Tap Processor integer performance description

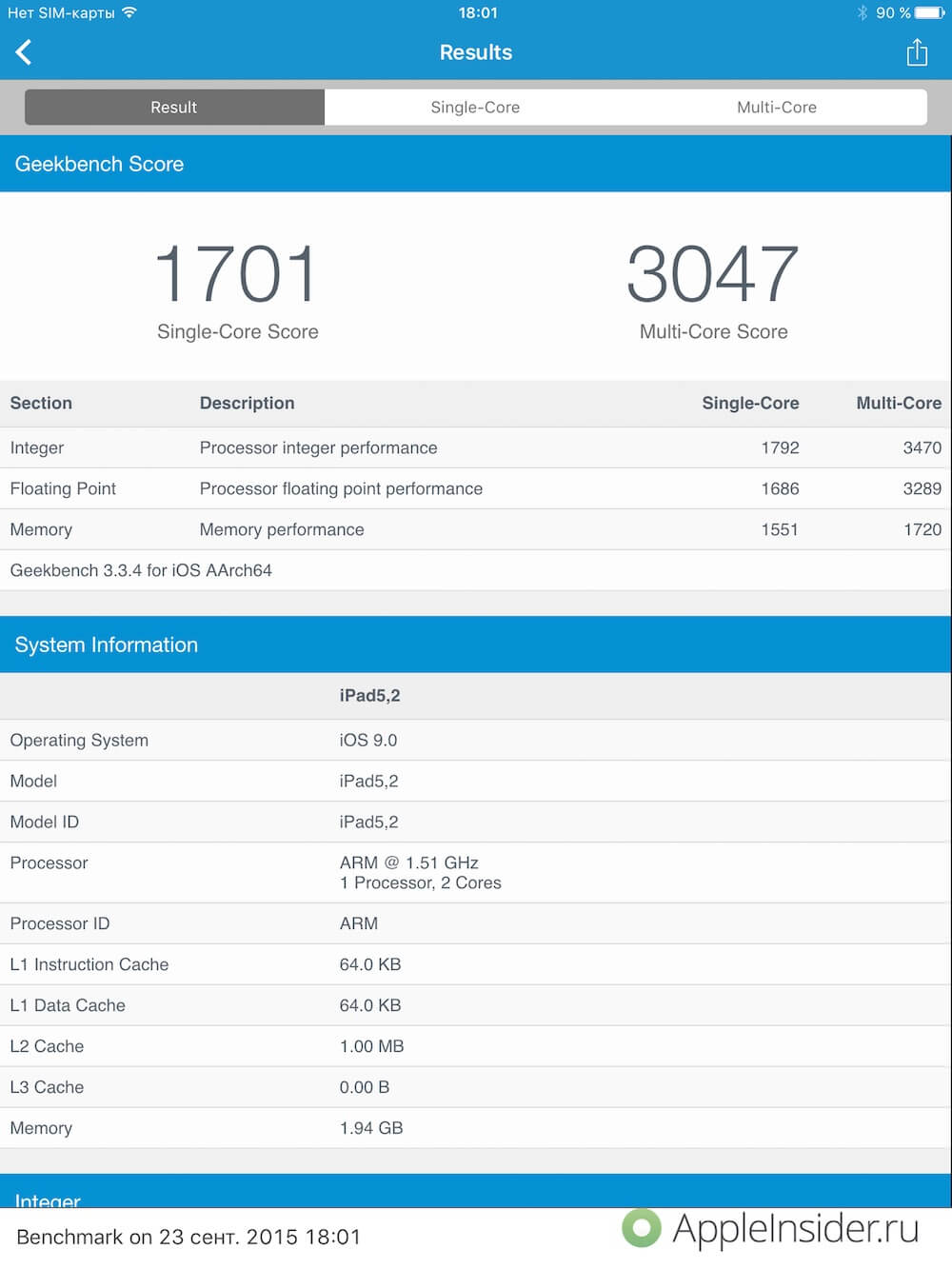pyautogui.click(x=319, y=447)
